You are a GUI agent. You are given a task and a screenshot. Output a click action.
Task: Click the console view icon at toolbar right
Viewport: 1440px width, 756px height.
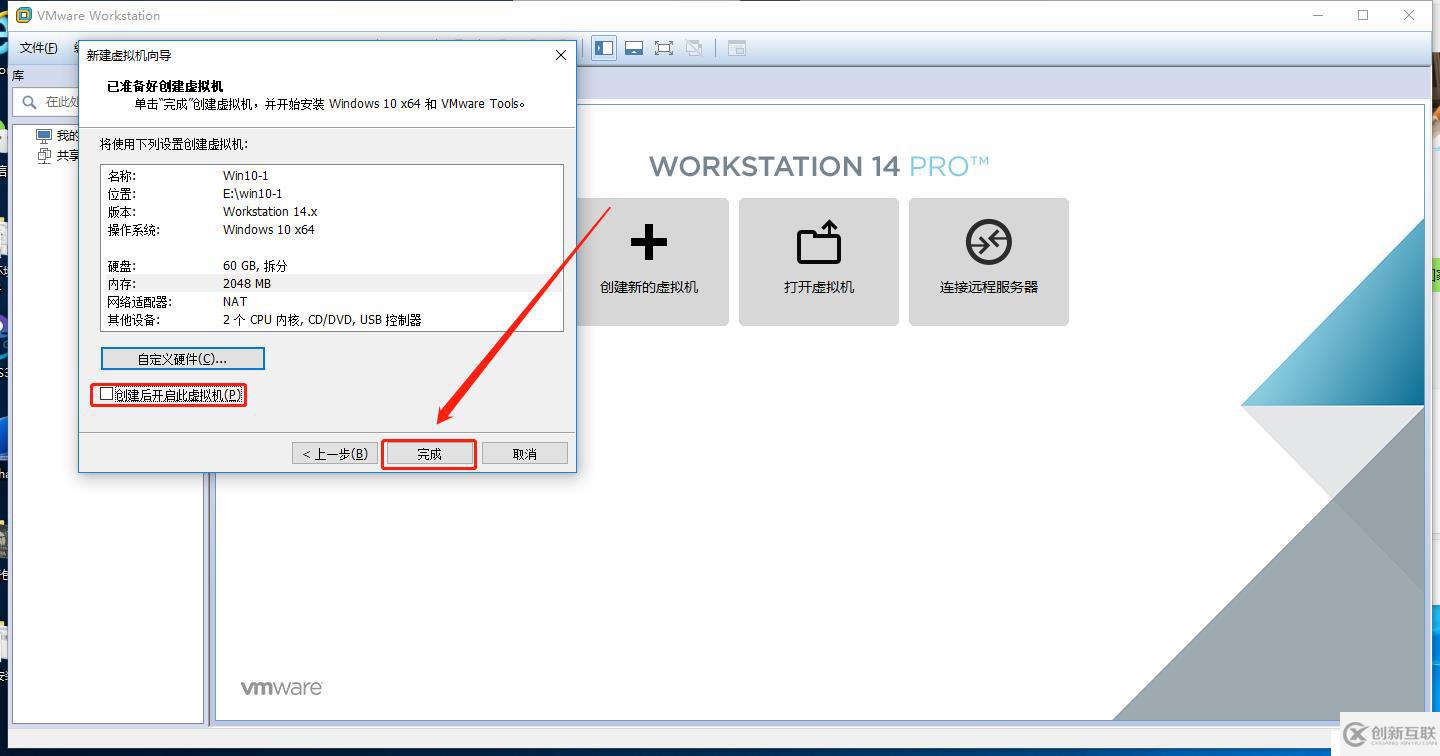pos(737,47)
